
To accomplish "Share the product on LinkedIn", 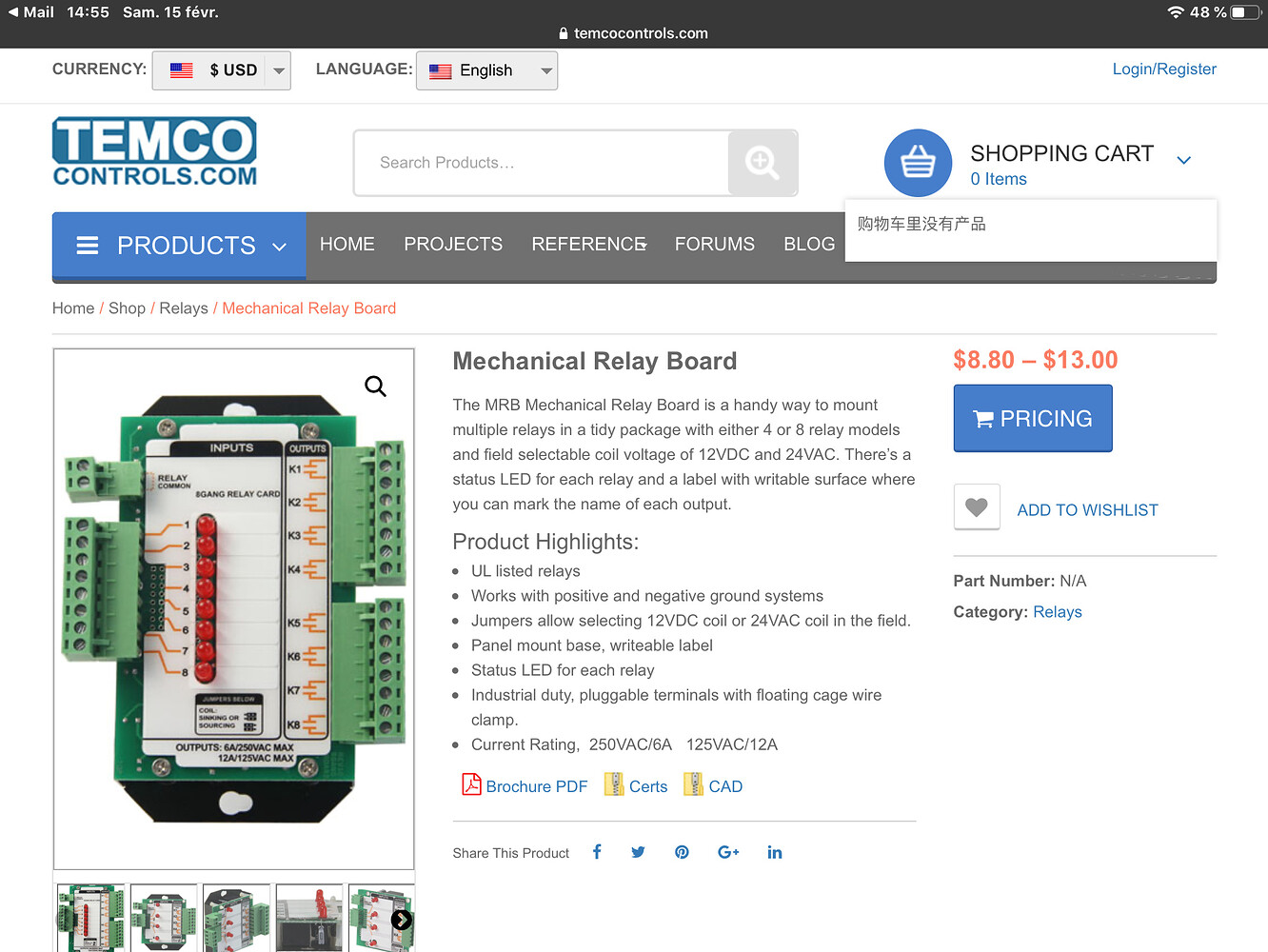I will coord(774,851).
